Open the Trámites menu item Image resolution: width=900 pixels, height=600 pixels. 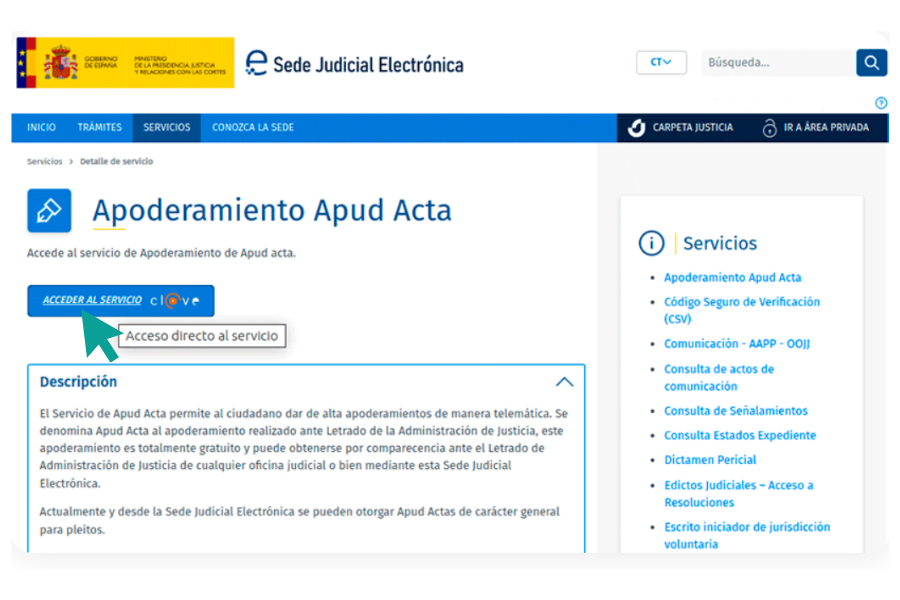point(100,128)
